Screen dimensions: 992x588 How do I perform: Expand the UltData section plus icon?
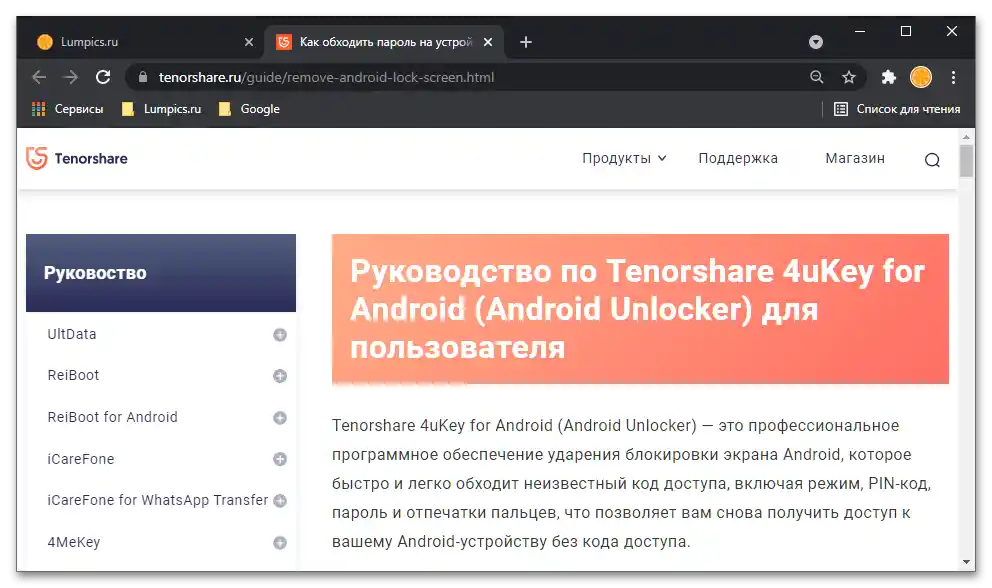280,335
